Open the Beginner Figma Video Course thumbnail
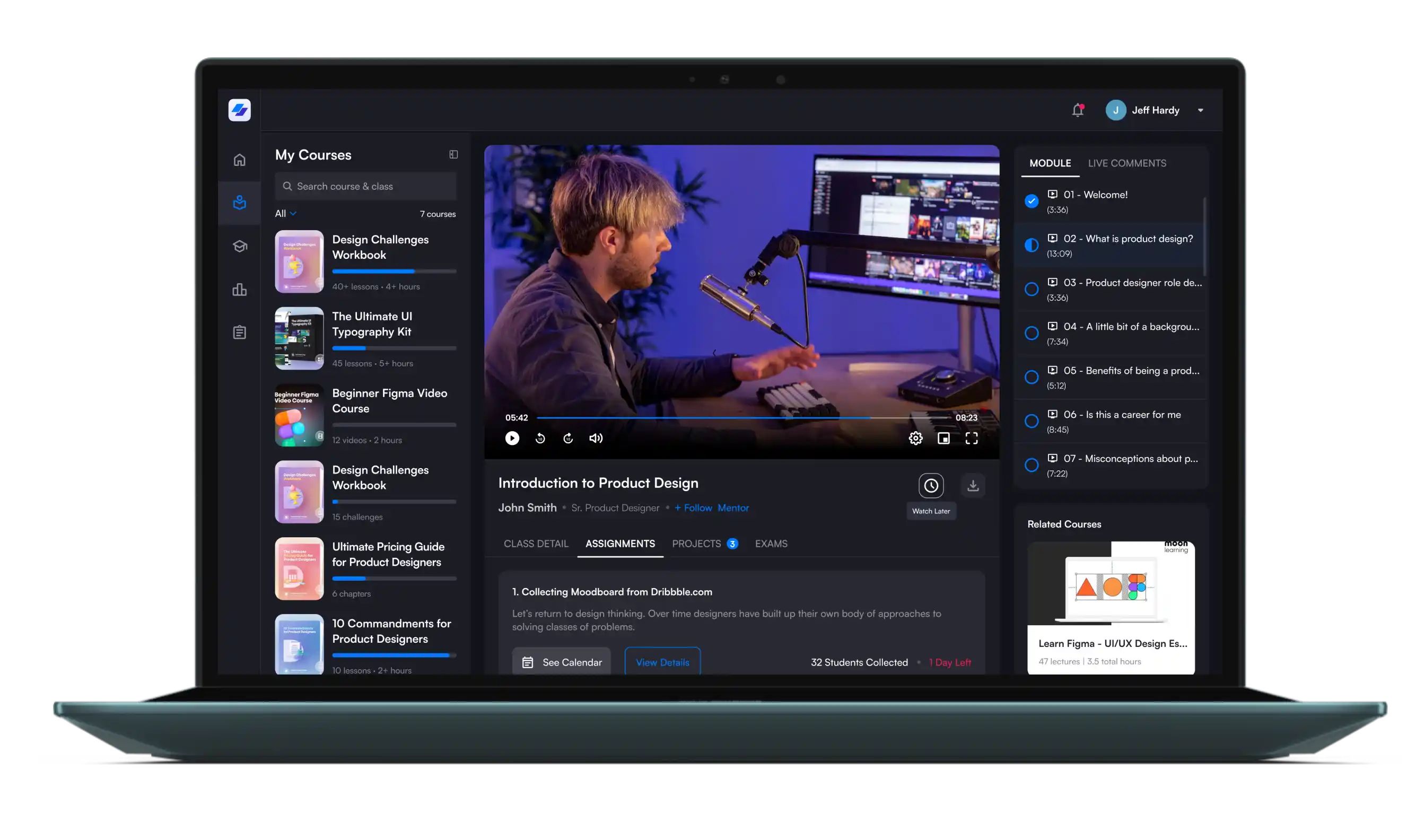Image resolution: width=1407 pixels, height=840 pixels. (x=299, y=415)
